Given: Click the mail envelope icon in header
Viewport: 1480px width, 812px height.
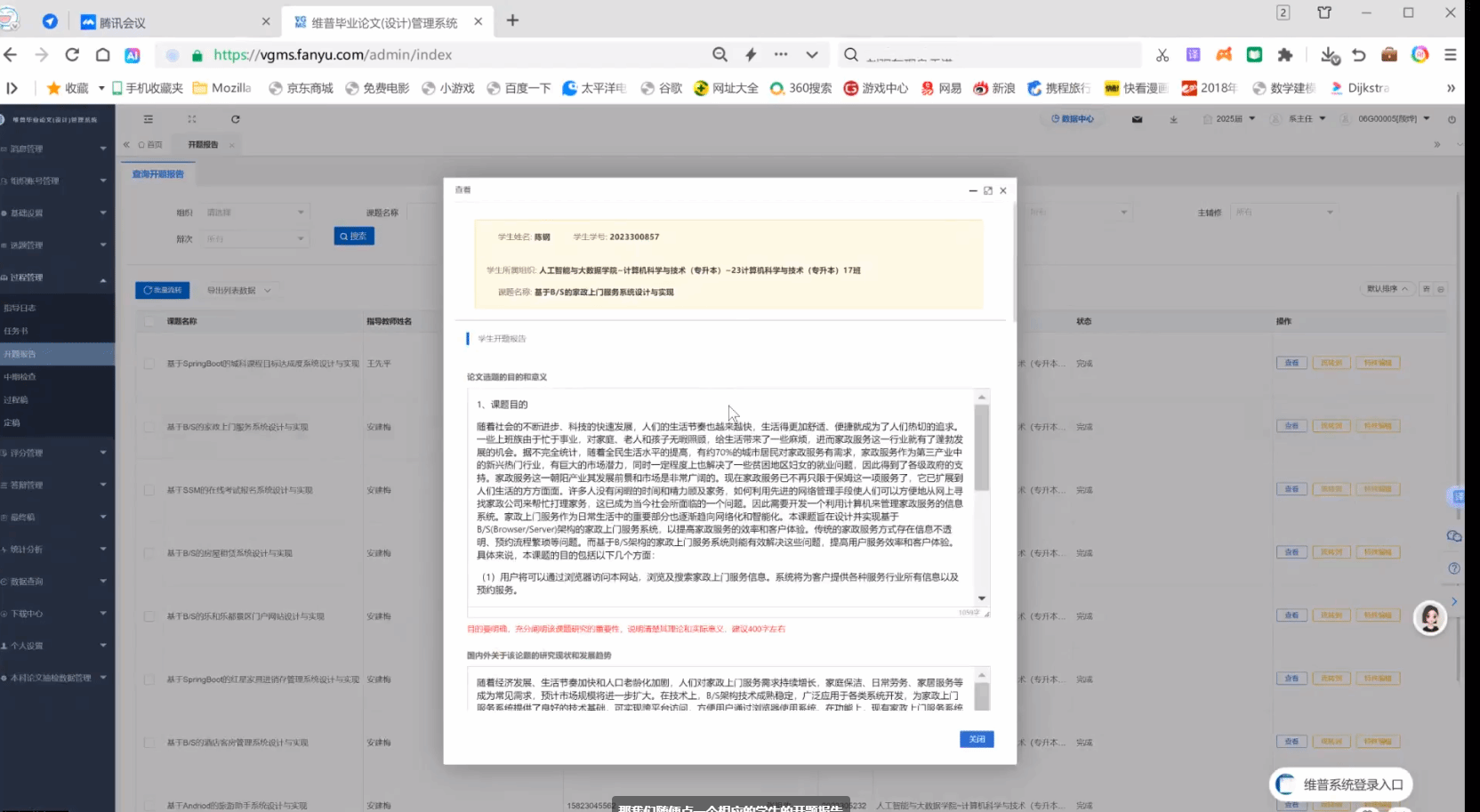Looking at the screenshot, I should pyautogui.click(x=1137, y=119).
